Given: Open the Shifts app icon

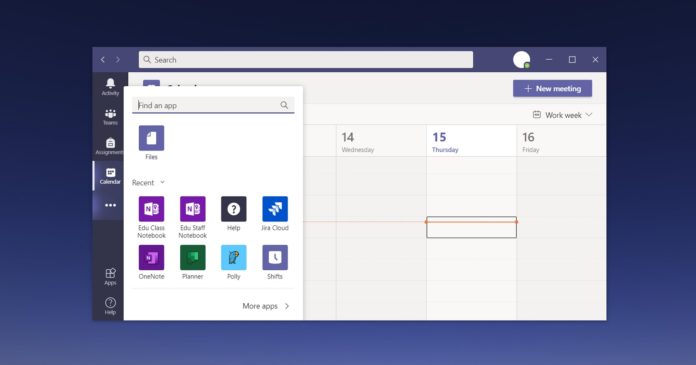Looking at the screenshot, I should coord(275,257).
